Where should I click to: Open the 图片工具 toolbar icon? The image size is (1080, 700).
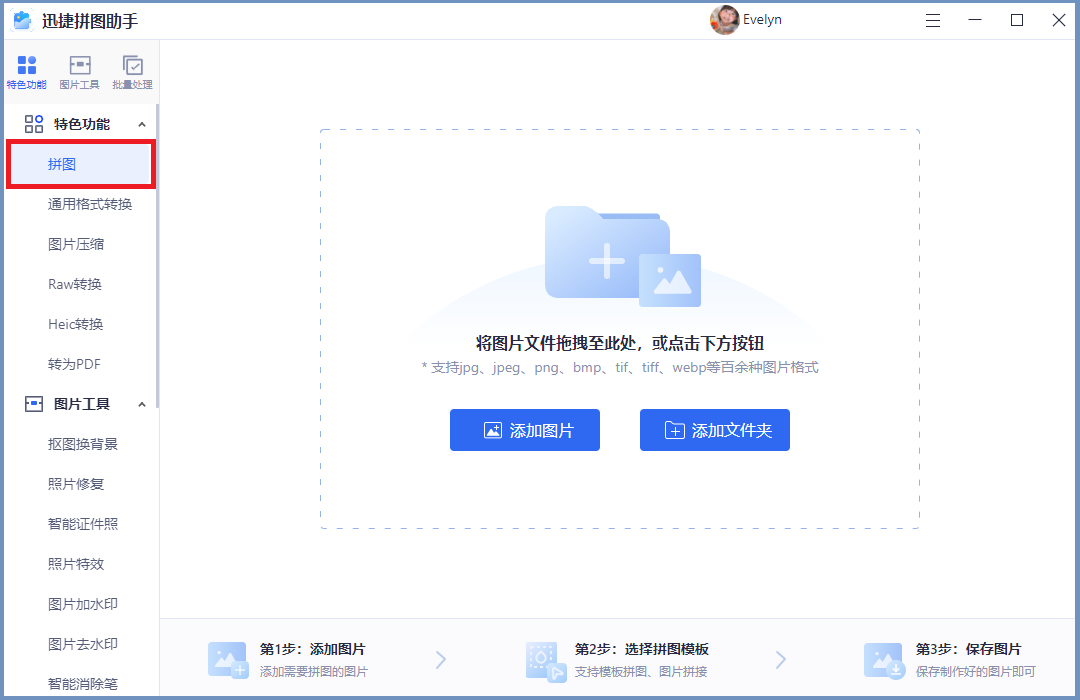79,72
